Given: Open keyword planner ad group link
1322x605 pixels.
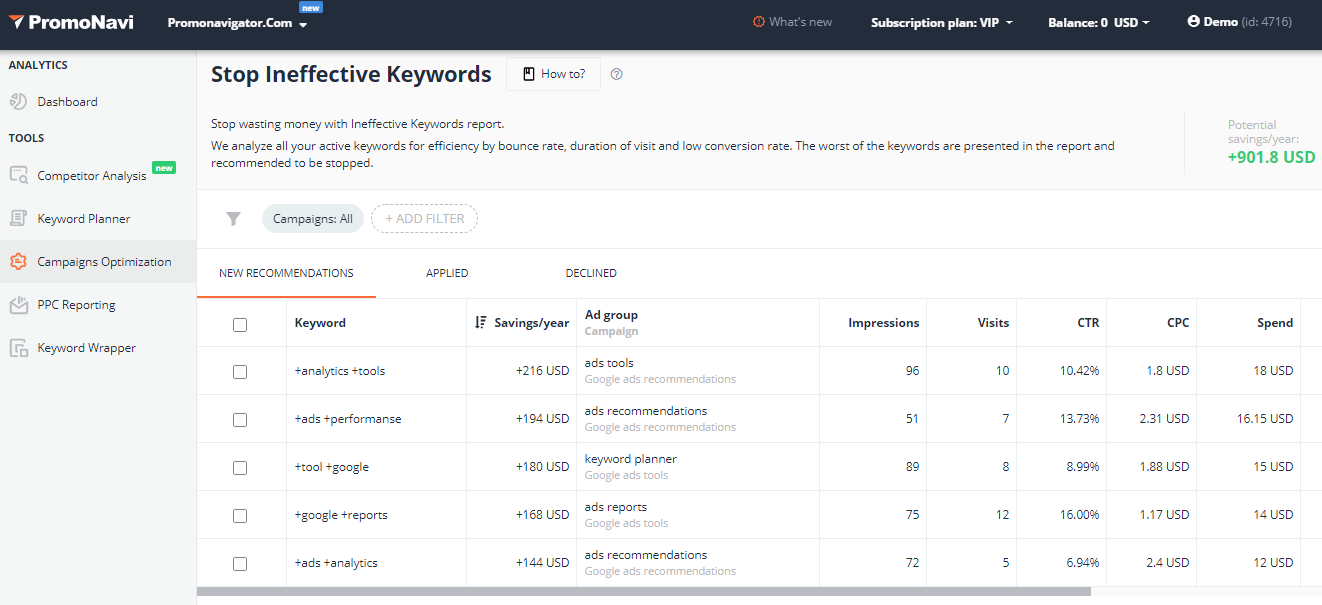Looking at the screenshot, I should [x=631, y=459].
